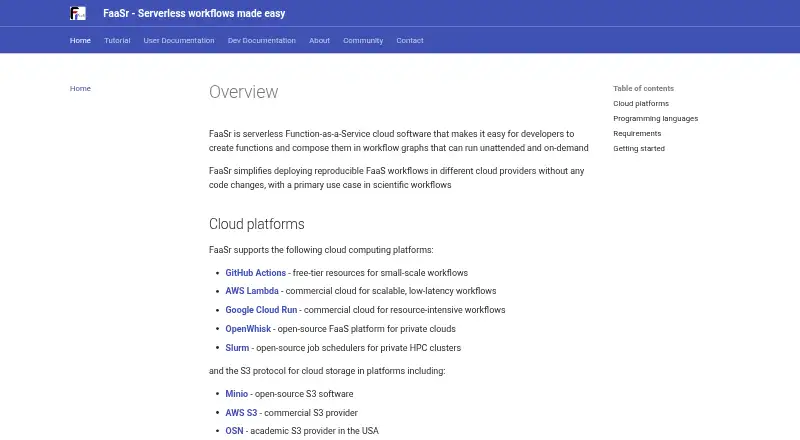Open the Minio link
This screenshot has width=800, height=440.
coord(237,394)
